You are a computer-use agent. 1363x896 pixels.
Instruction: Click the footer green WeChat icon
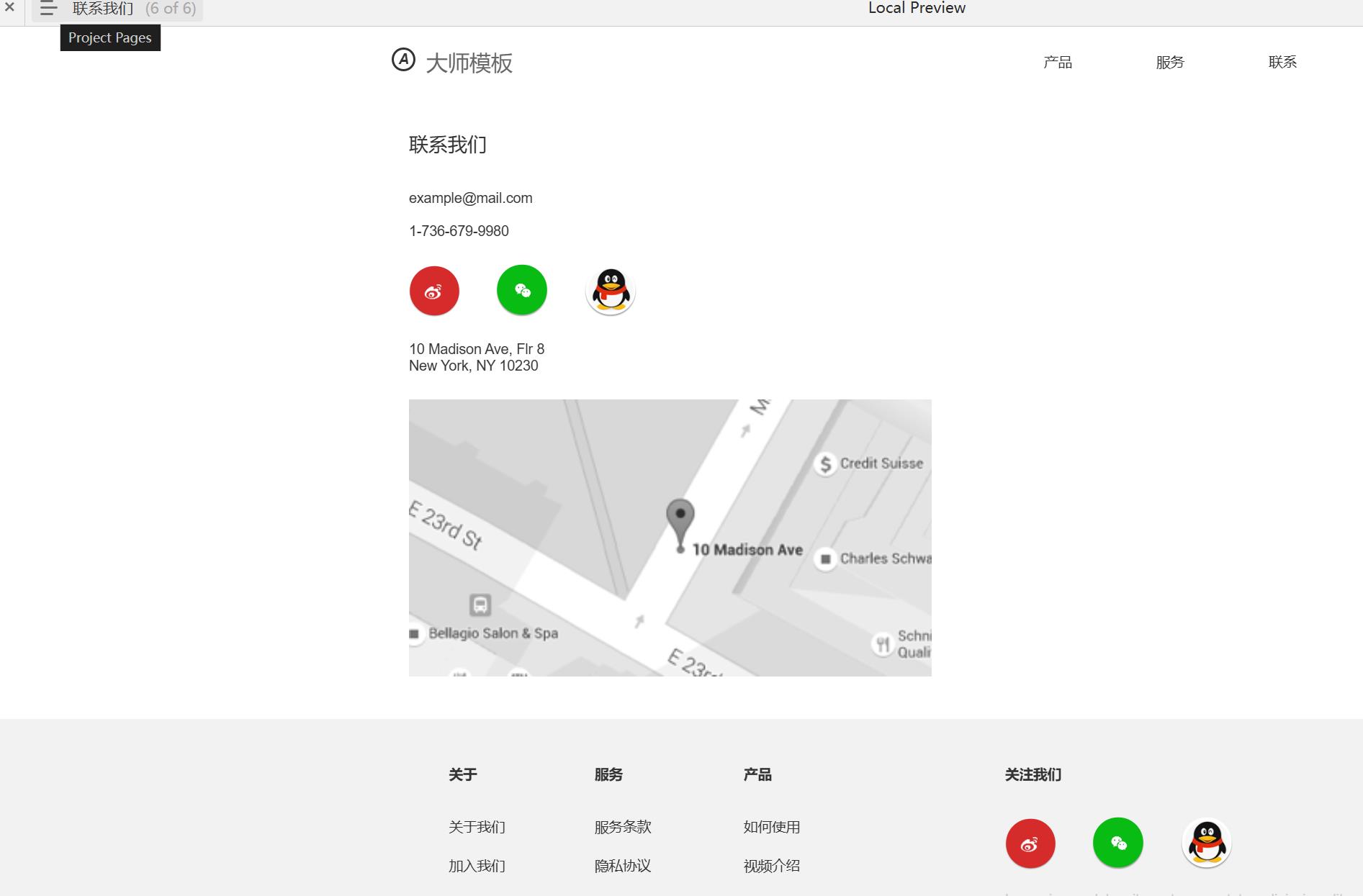pyautogui.click(x=1118, y=843)
